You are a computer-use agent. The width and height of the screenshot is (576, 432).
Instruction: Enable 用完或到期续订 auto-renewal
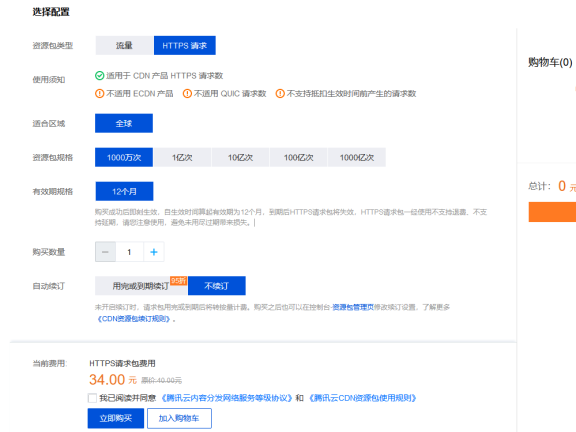(x=141, y=286)
